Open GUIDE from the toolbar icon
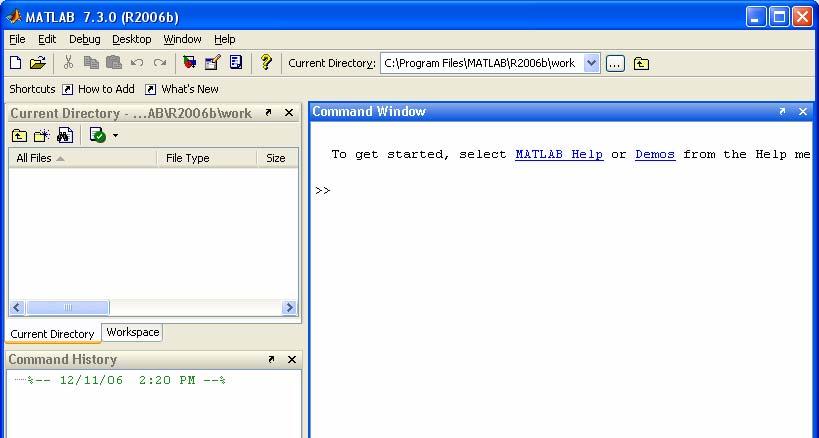Image resolution: width=819 pixels, height=438 pixels. pyautogui.click(x=213, y=63)
